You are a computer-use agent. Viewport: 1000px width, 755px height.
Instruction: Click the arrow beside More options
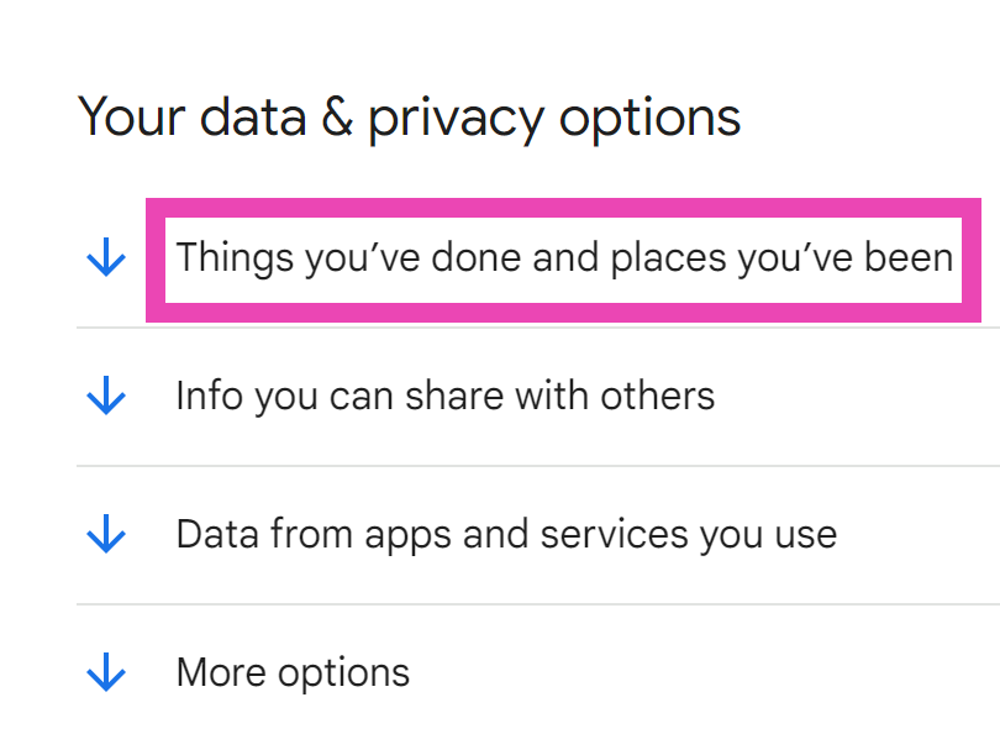pyautogui.click(x=106, y=674)
